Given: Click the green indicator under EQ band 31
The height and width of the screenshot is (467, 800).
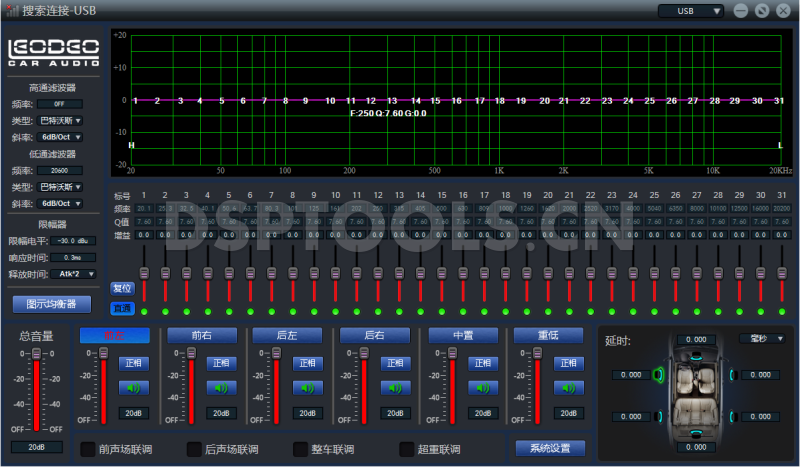Looking at the screenshot, I should [782, 311].
